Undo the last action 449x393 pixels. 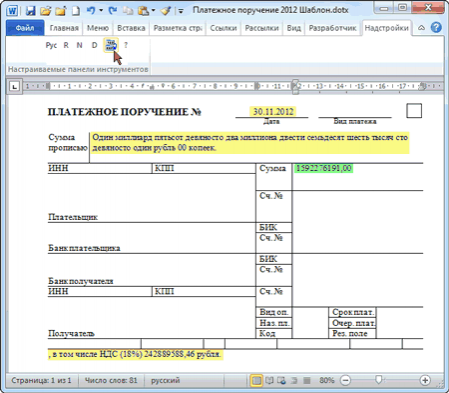(91, 11)
